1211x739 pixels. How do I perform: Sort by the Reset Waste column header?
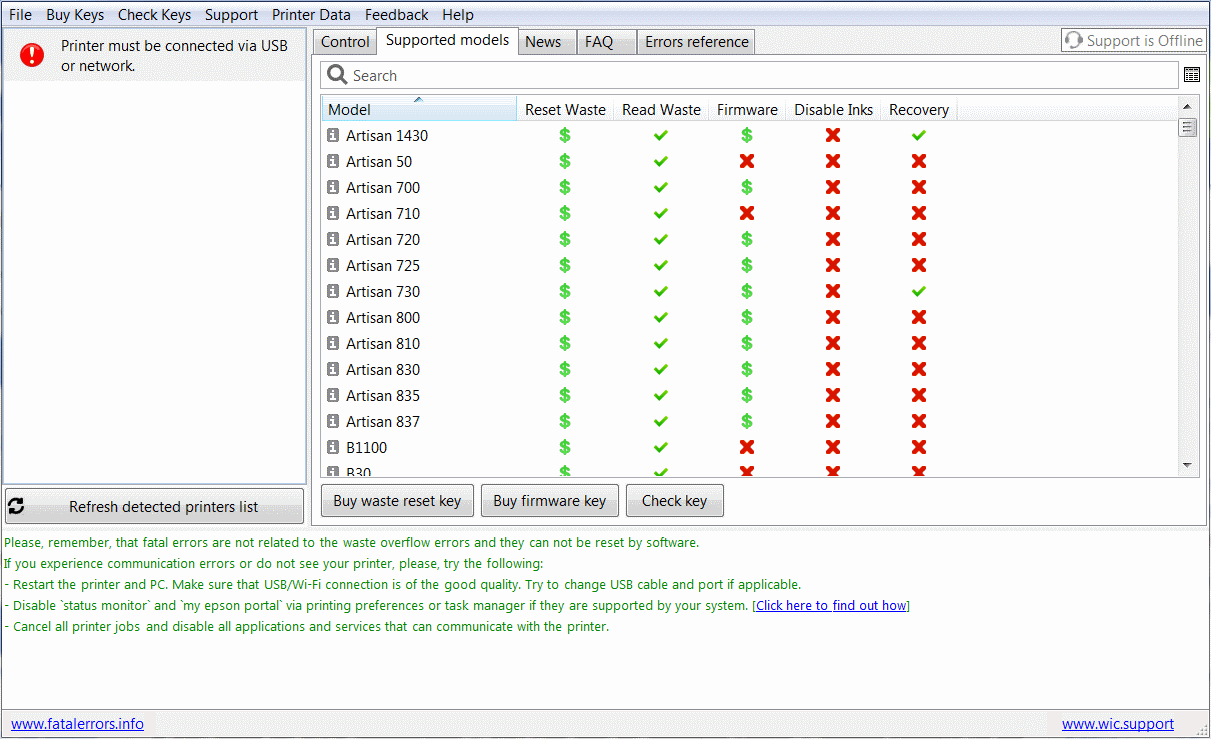click(565, 110)
